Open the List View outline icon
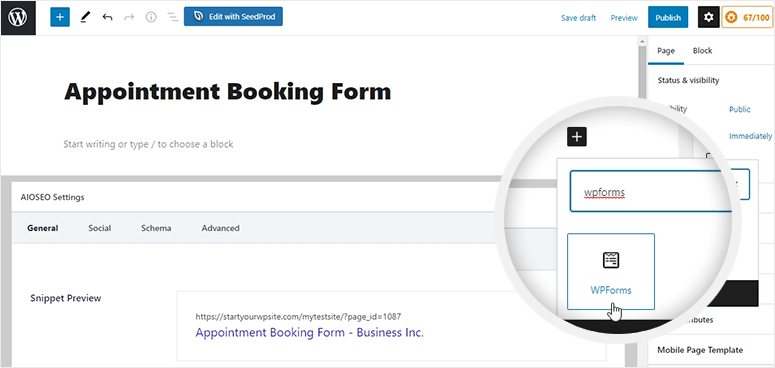775x368 pixels. click(x=172, y=18)
